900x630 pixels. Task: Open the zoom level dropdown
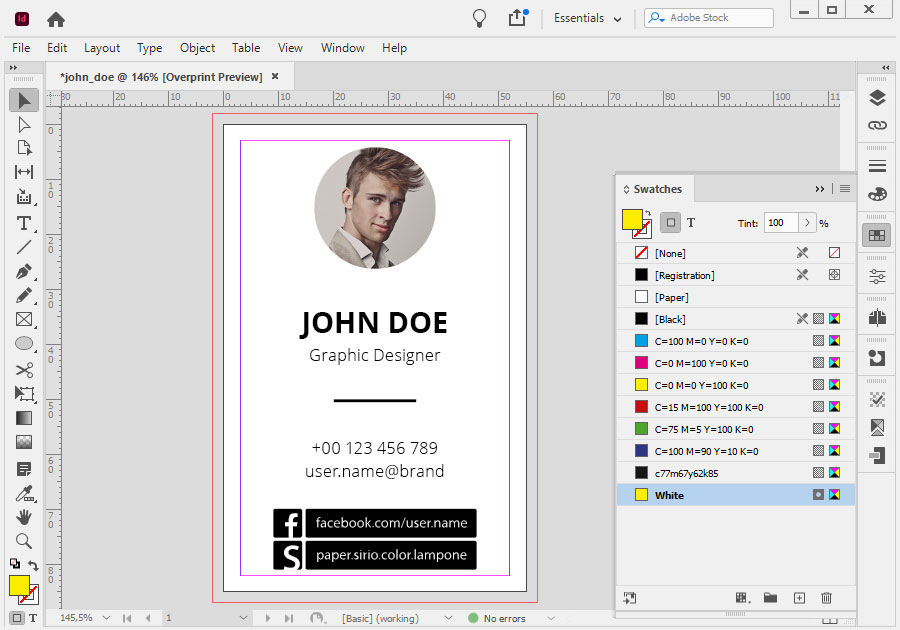(106, 618)
